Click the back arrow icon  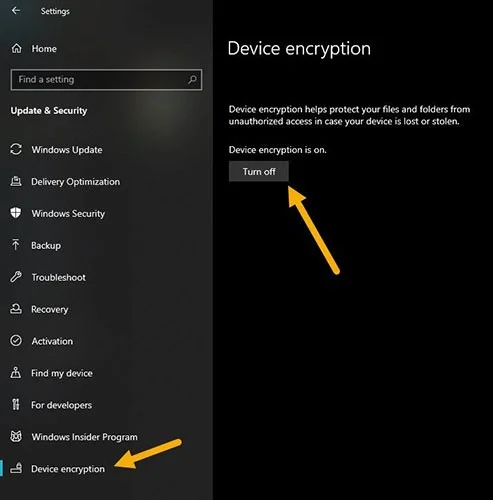tap(16, 11)
